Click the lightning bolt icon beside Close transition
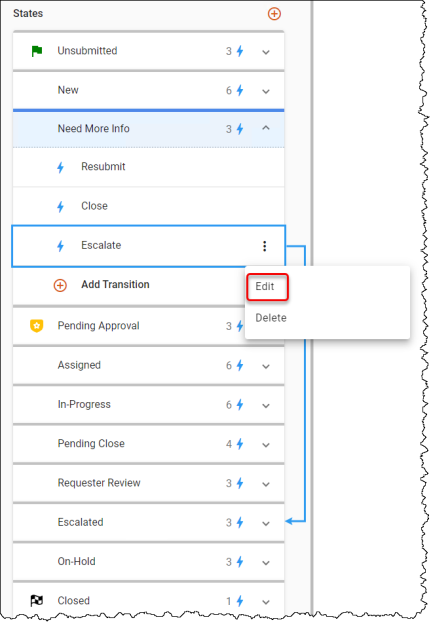431x622 pixels. [60, 207]
